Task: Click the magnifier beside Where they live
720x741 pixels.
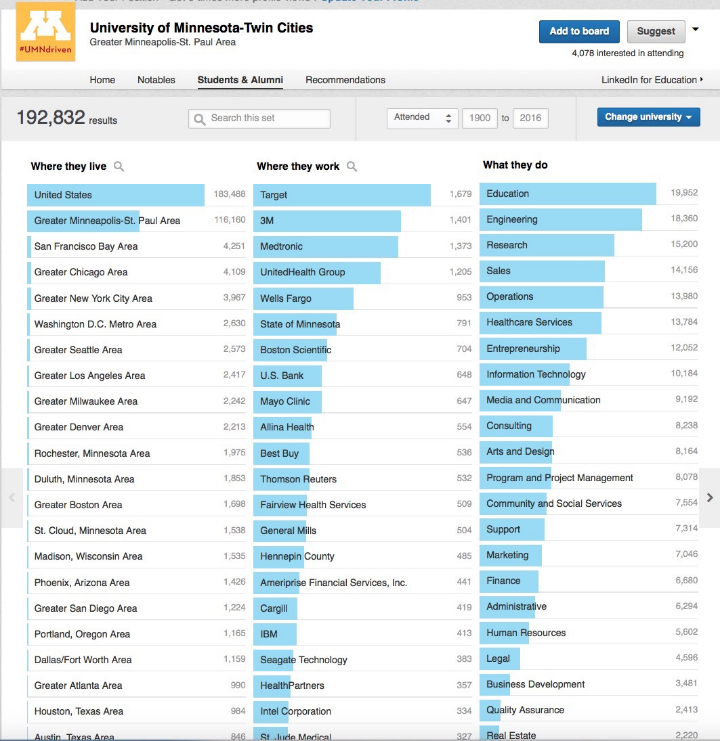Action: pyautogui.click(x=119, y=166)
